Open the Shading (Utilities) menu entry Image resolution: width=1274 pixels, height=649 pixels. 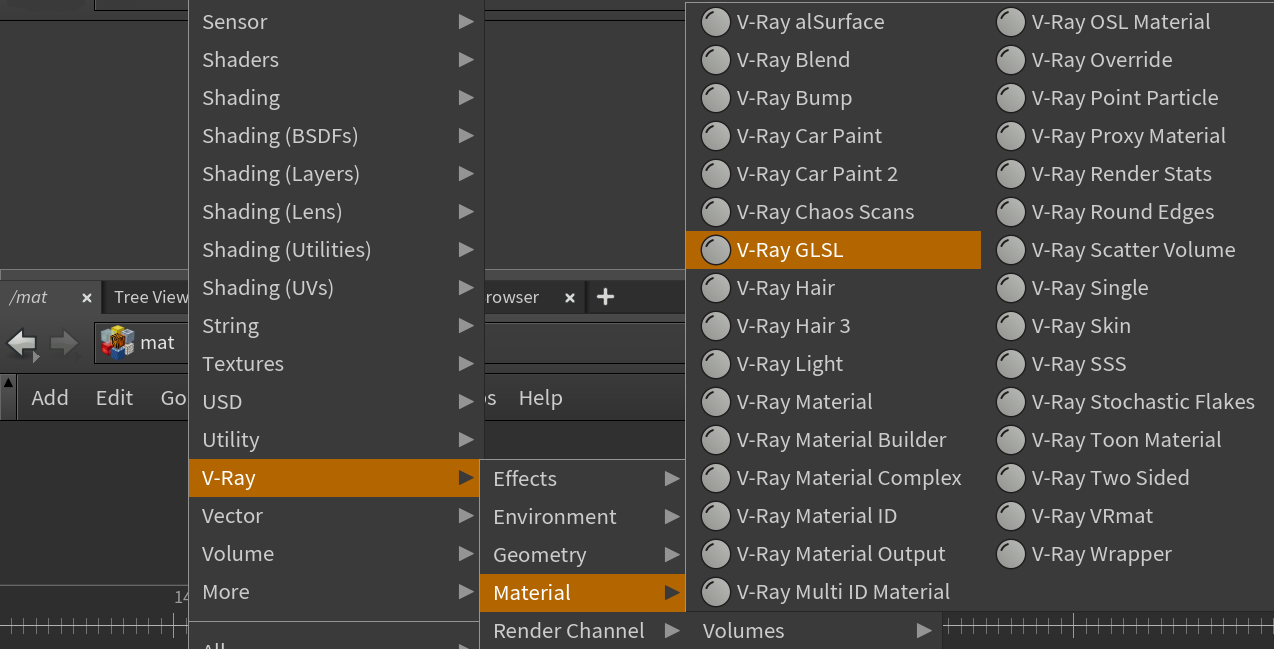tap(337, 250)
